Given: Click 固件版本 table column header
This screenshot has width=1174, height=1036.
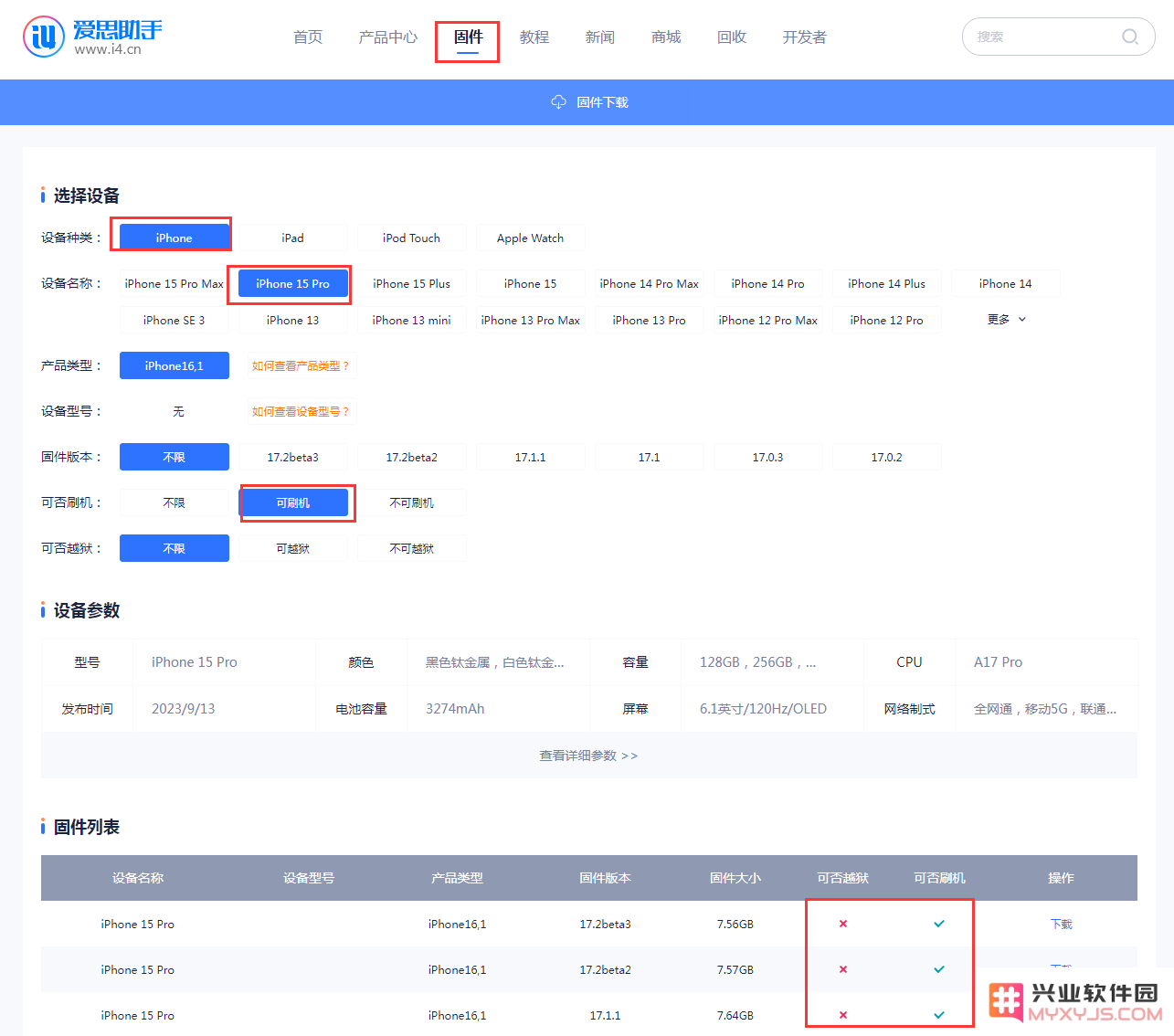Looking at the screenshot, I should click(x=605, y=878).
